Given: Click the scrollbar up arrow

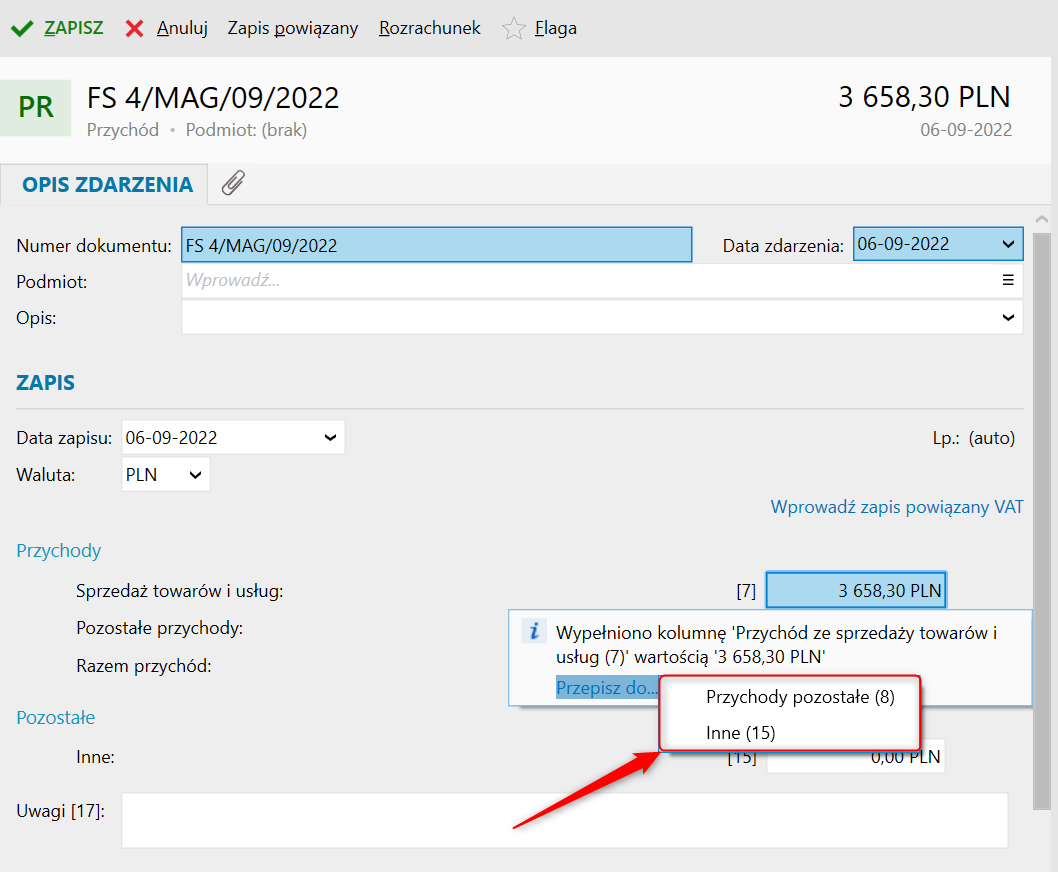Looking at the screenshot, I should pos(1042,219).
